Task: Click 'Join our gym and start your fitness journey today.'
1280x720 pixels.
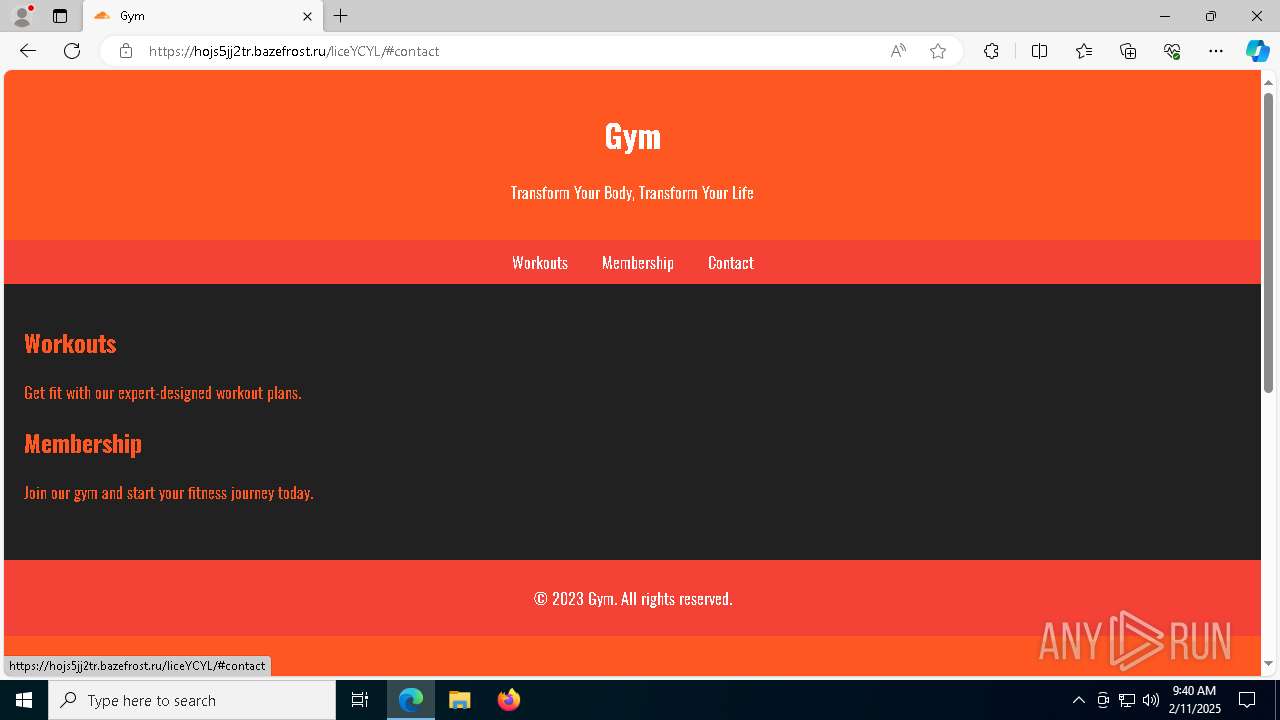Action: (x=169, y=493)
